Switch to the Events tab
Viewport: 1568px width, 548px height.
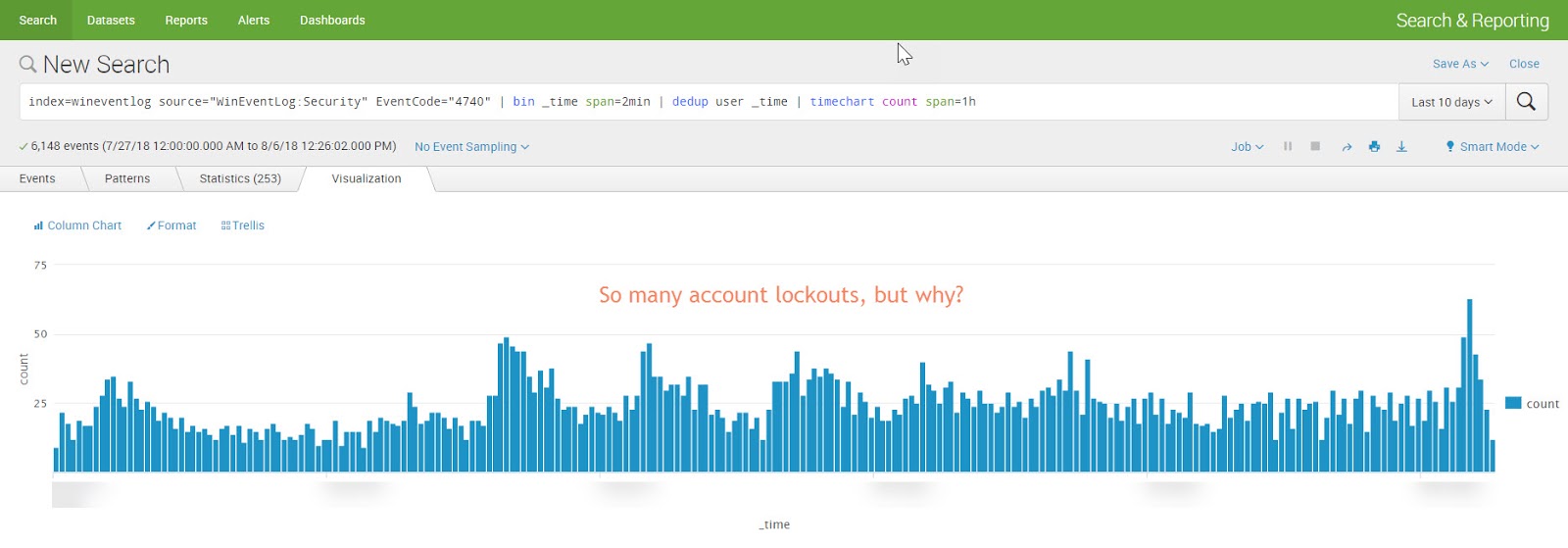(37, 178)
